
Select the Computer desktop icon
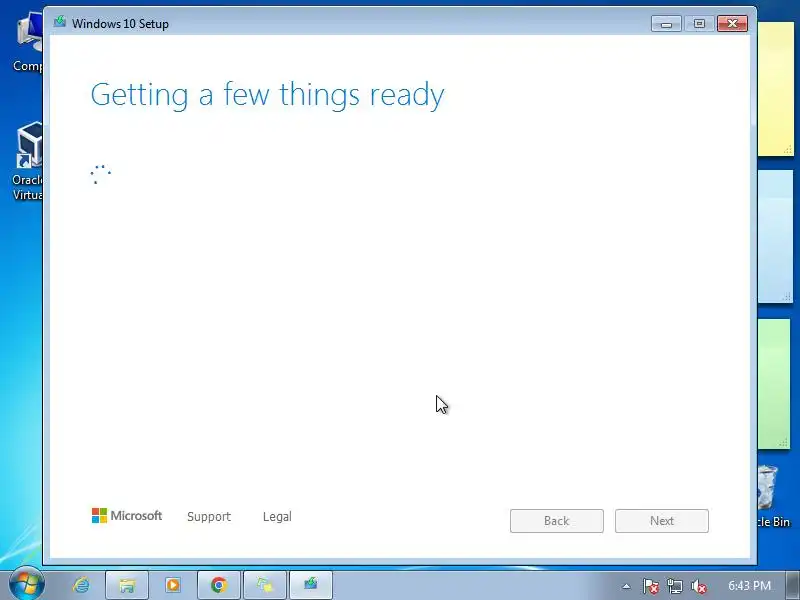point(27,42)
